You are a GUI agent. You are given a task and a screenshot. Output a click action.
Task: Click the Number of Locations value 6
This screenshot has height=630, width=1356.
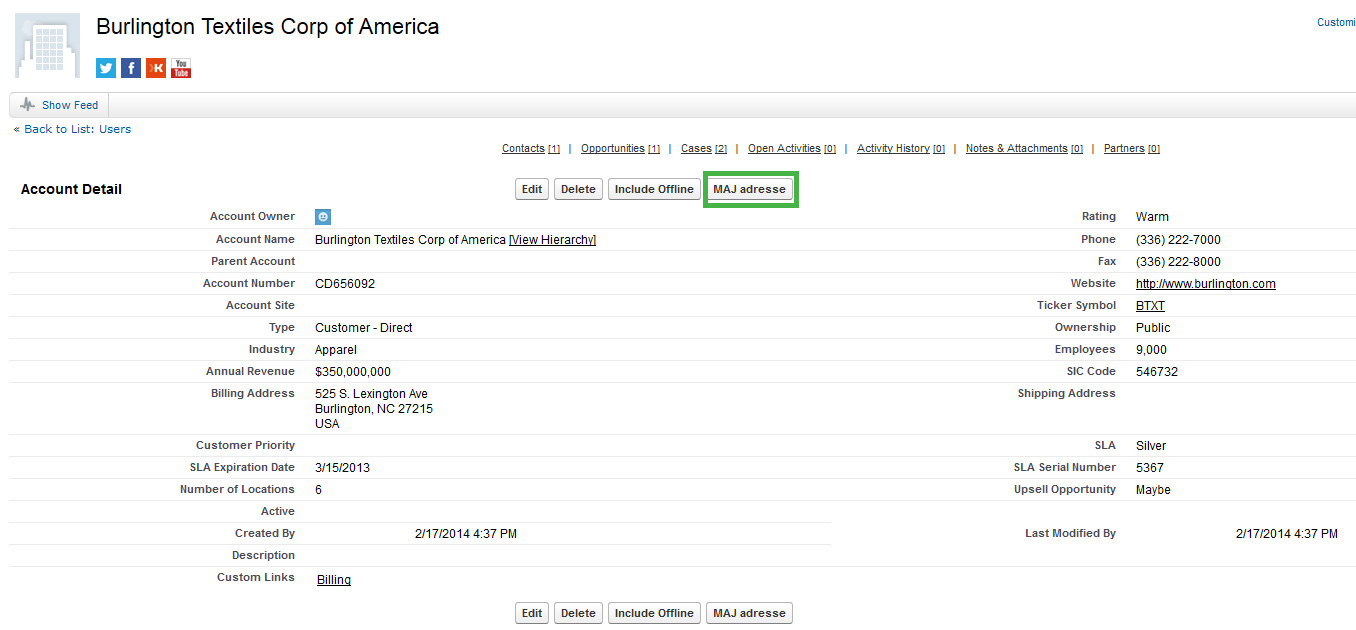(319, 490)
